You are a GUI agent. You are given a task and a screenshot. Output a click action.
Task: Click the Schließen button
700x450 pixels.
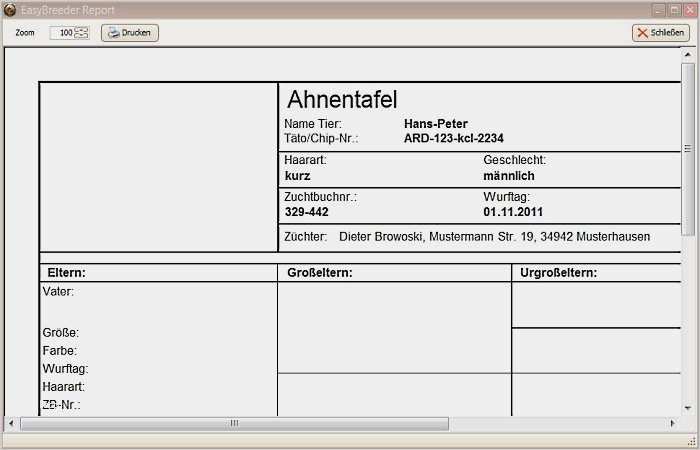pyautogui.click(x=661, y=33)
